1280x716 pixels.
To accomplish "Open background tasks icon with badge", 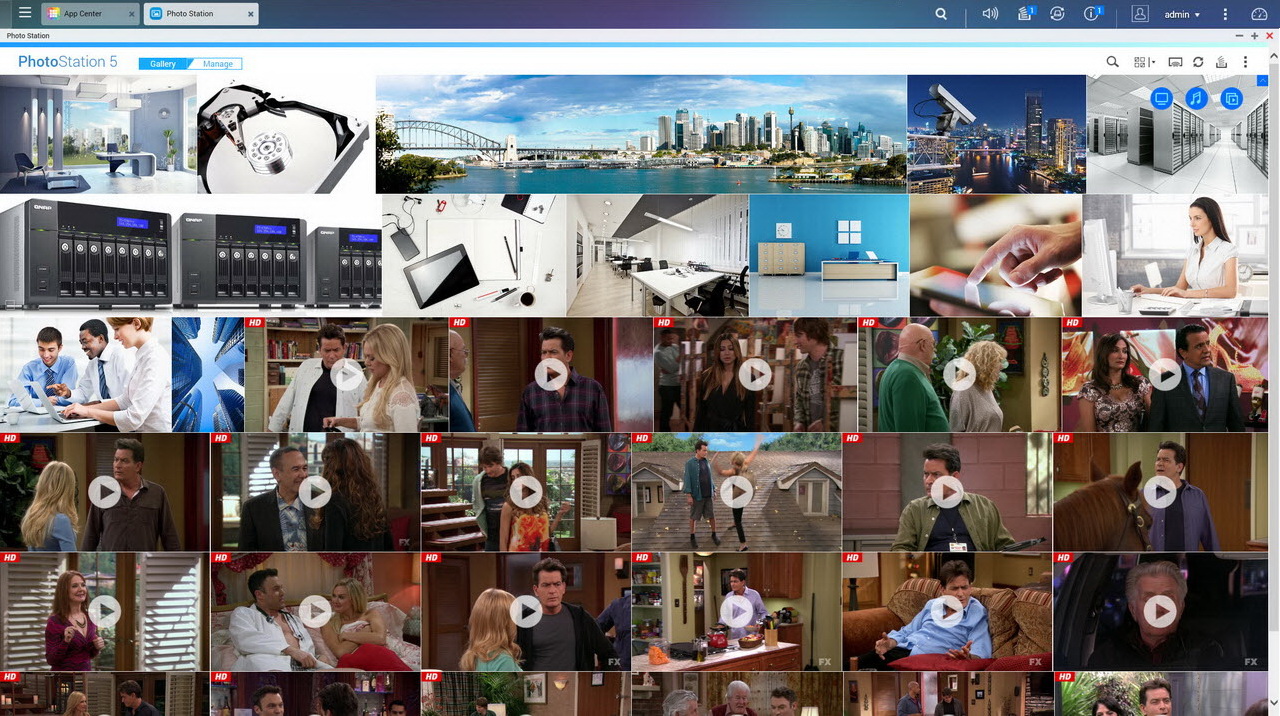I will click(x=1025, y=14).
